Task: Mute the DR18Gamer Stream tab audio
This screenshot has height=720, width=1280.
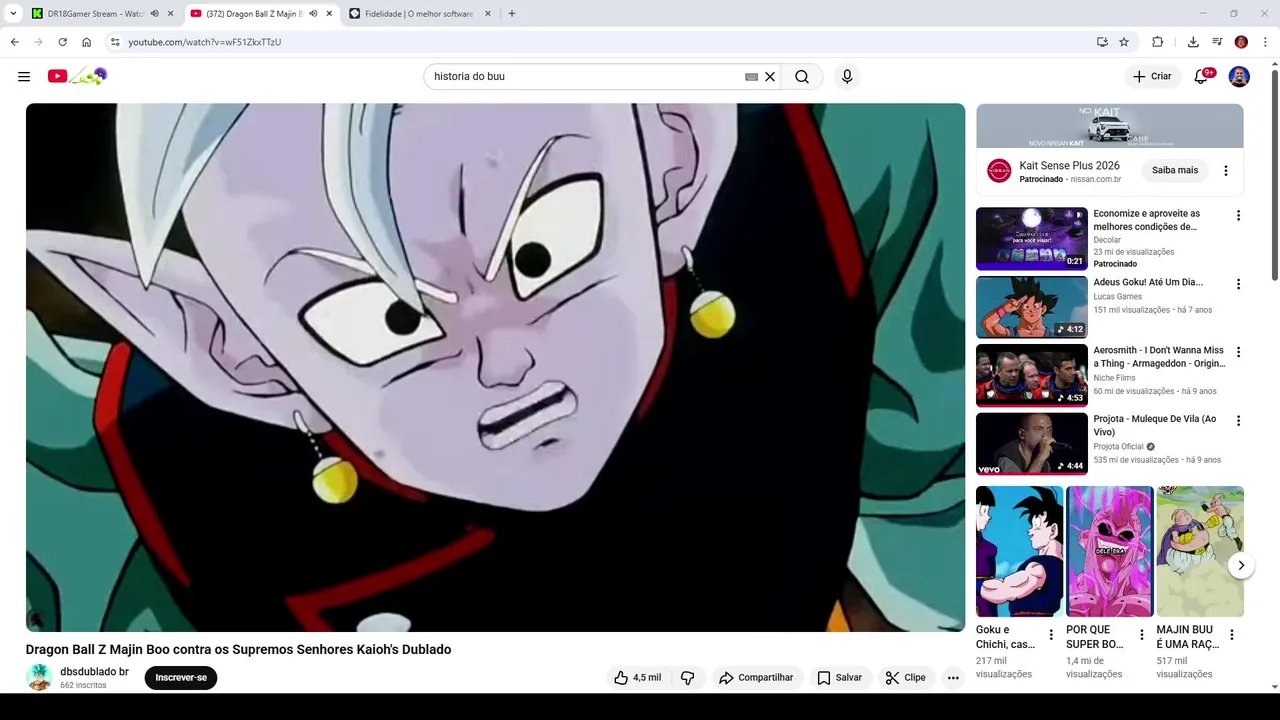Action: [155, 14]
